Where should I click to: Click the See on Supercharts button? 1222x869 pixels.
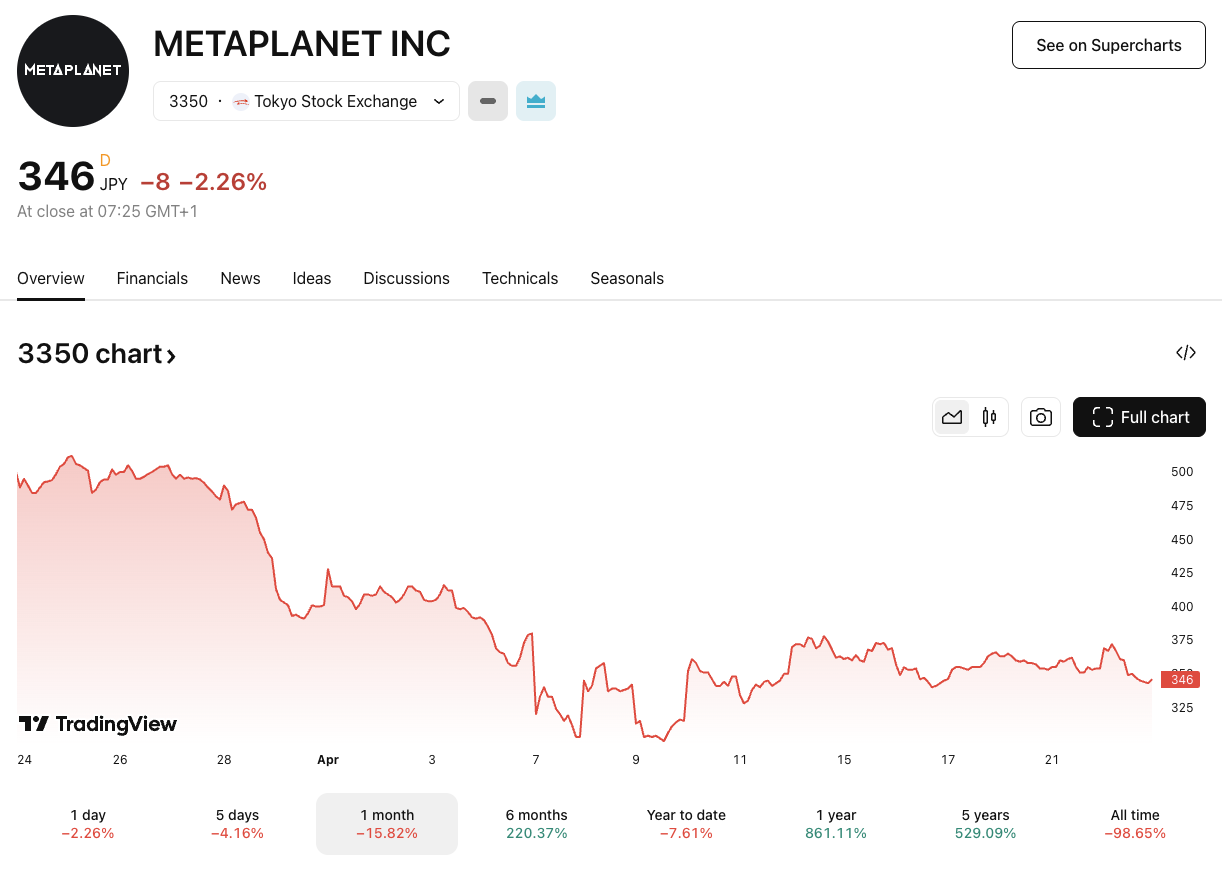[1108, 45]
